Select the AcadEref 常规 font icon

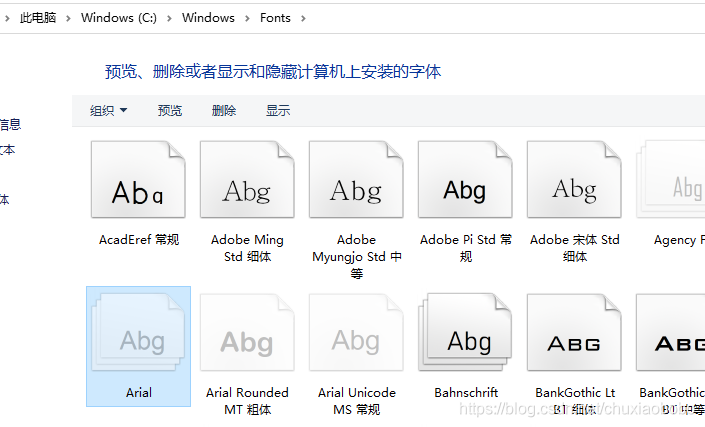[138, 179]
